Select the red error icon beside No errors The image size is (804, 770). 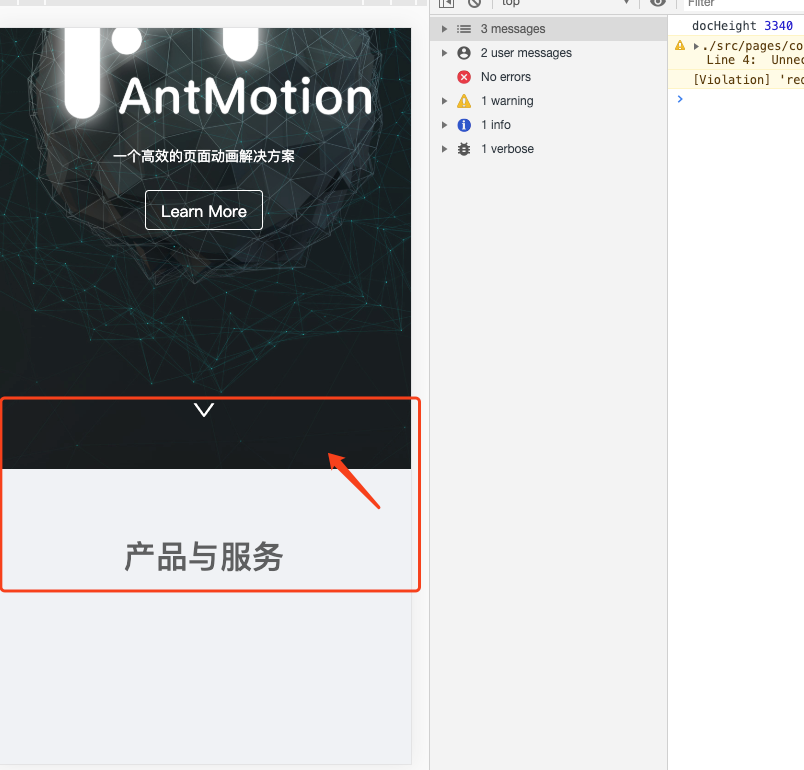tap(463, 77)
